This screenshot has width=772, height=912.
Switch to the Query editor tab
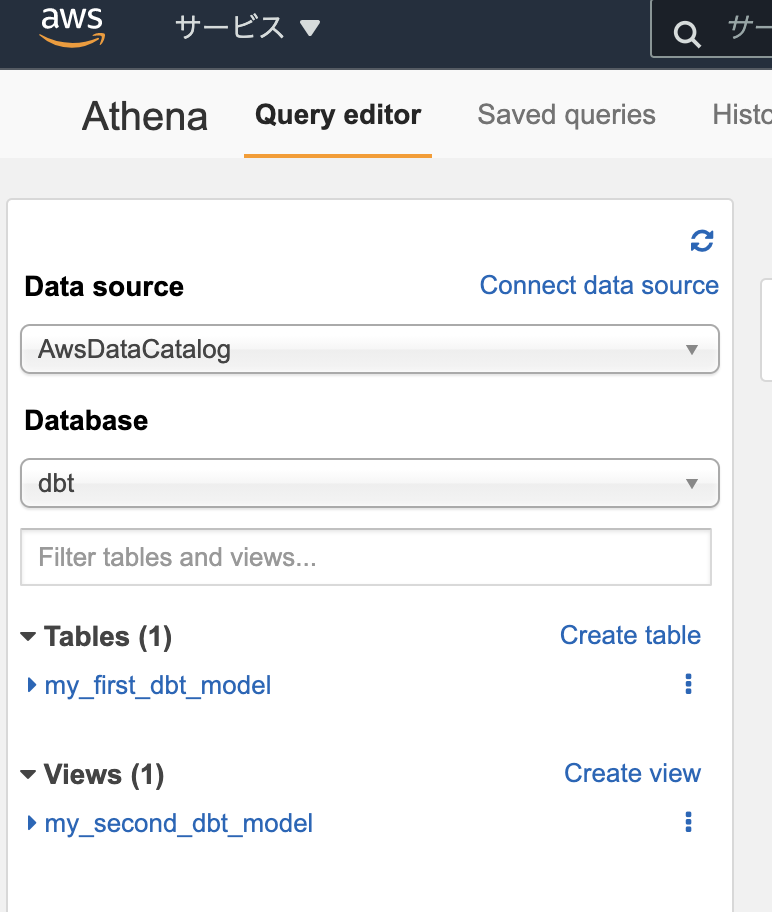tap(338, 115)
